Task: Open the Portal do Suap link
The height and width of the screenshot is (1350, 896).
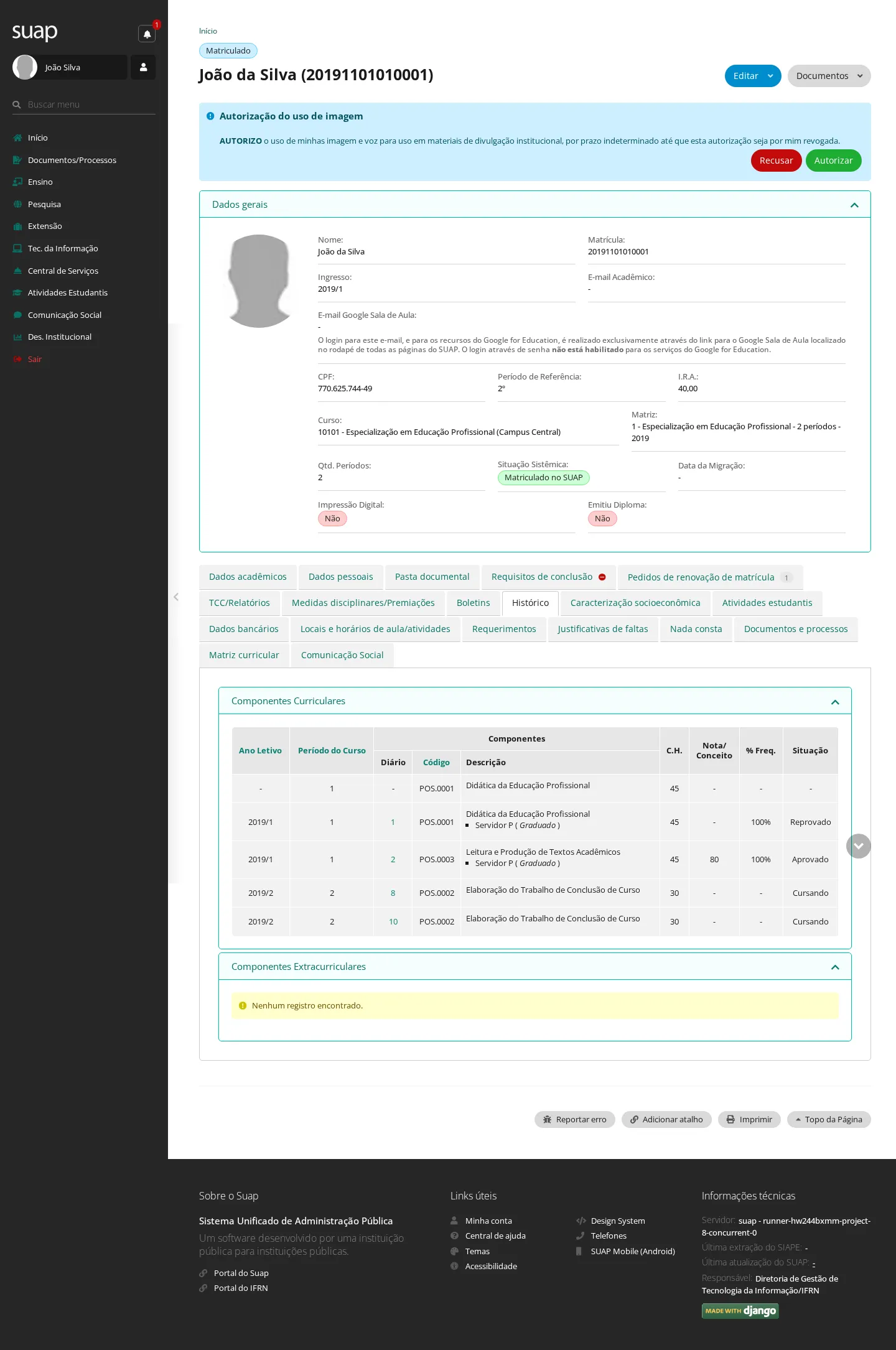Action: point(241,1273)
